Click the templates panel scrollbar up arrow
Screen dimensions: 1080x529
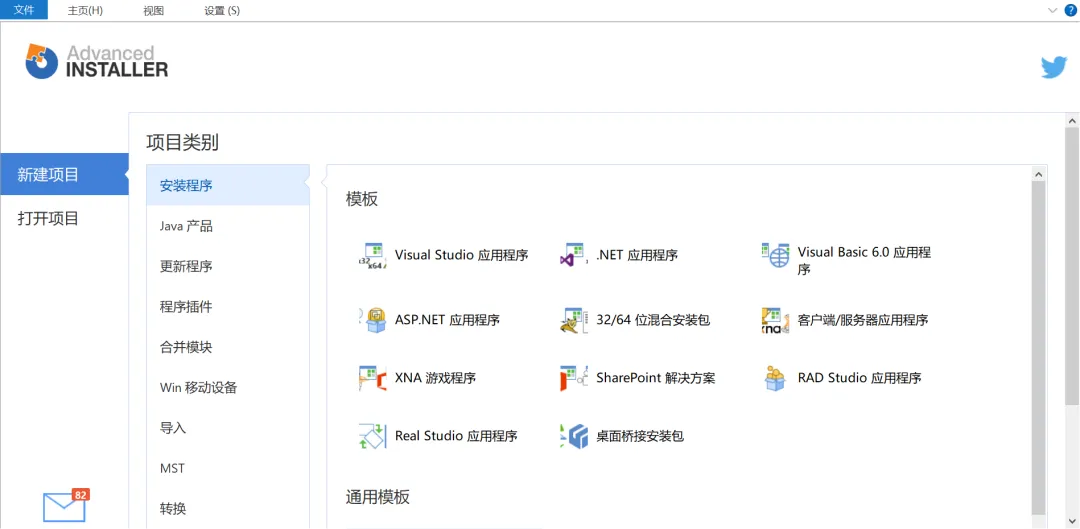pyautogui.click(x=1038, y=174)
